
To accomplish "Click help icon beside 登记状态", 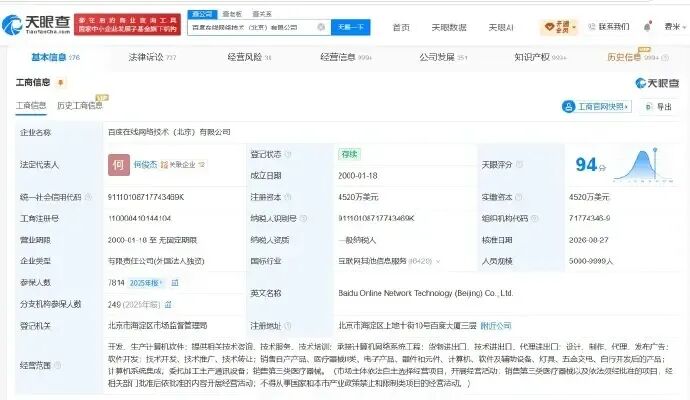I will tap(288, 154).
